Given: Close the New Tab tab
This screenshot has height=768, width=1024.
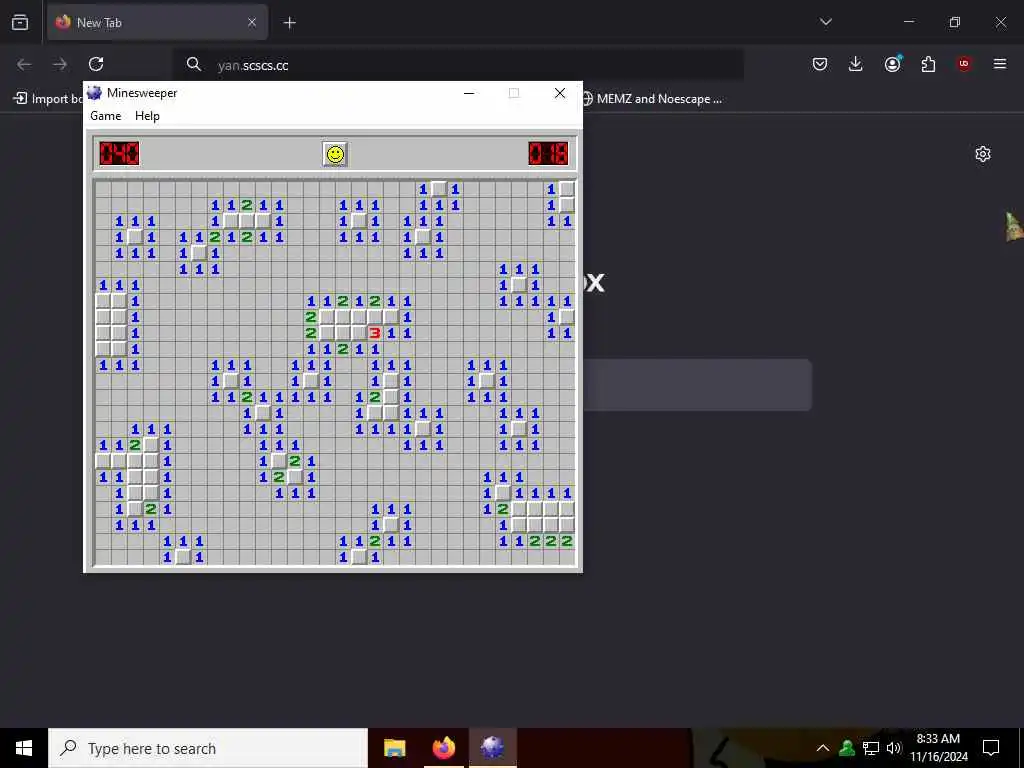Looking at the screenshot, I should click(252, 23).
